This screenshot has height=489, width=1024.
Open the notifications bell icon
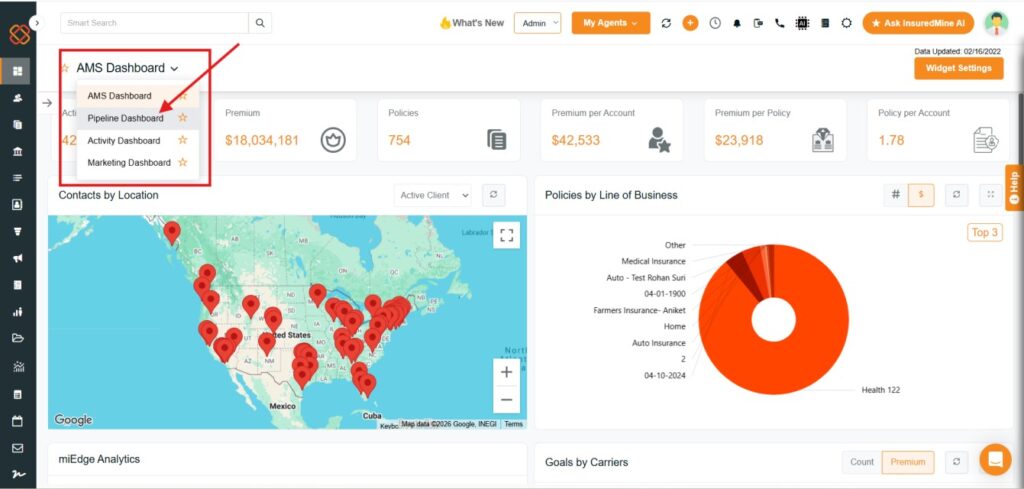tap(737, 23)
